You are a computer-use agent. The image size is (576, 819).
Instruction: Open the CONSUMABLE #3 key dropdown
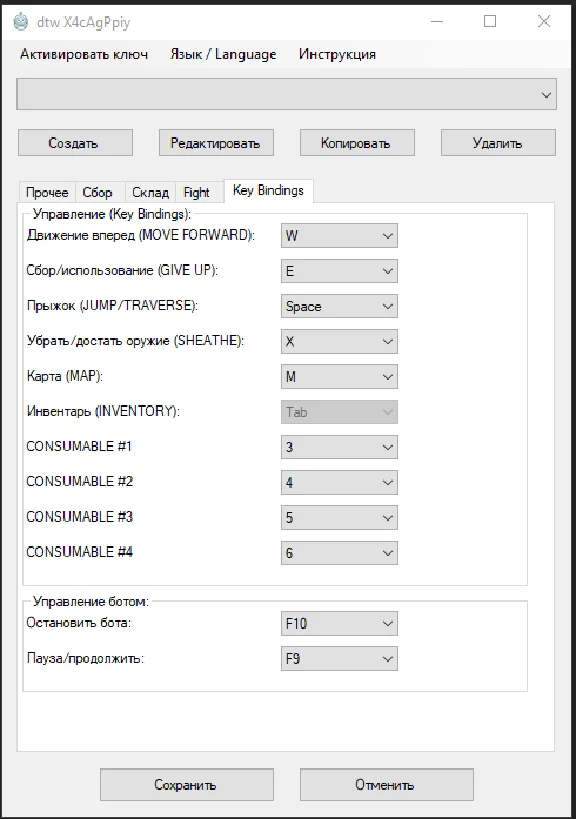coord(339,518)
